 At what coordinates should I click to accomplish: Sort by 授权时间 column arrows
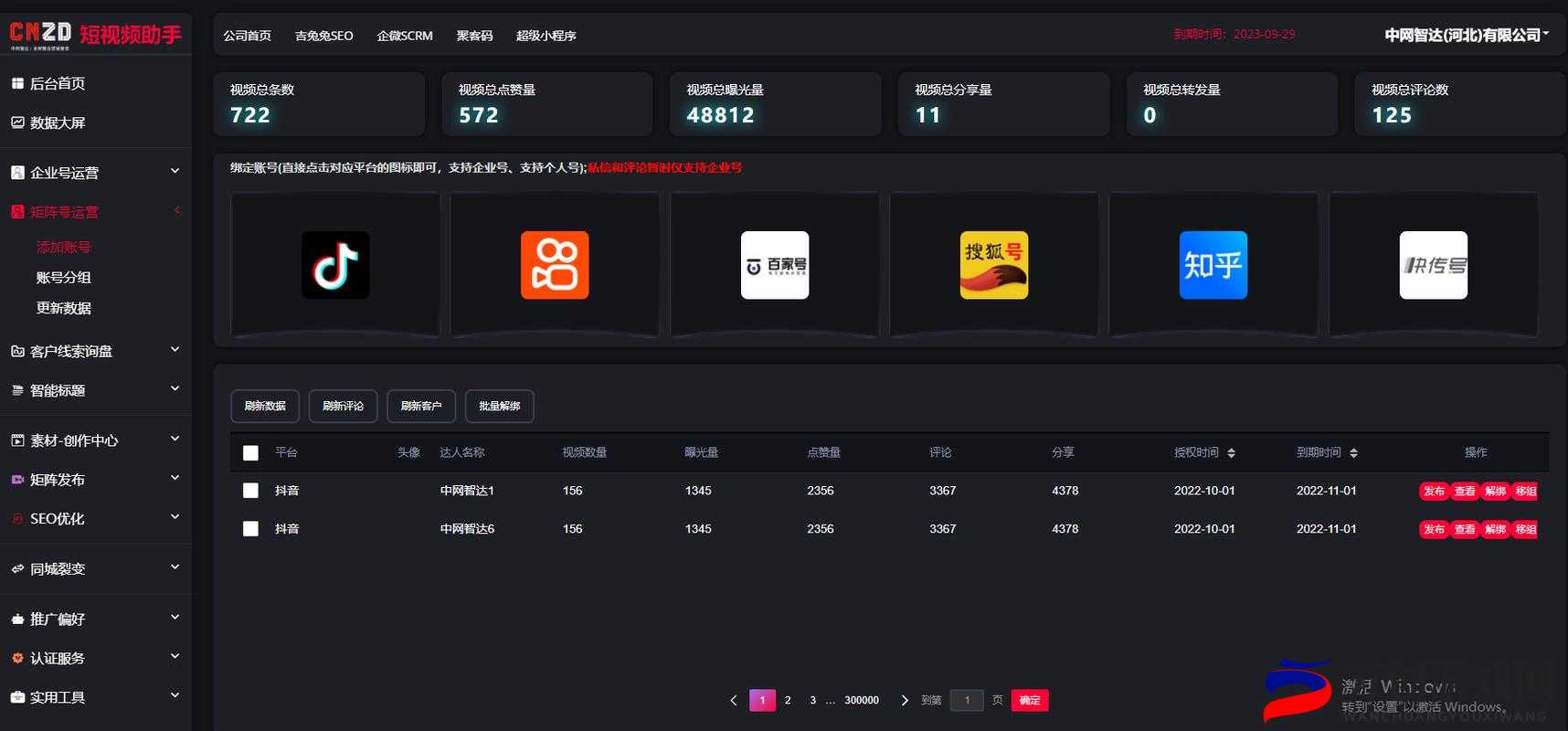1231,453
